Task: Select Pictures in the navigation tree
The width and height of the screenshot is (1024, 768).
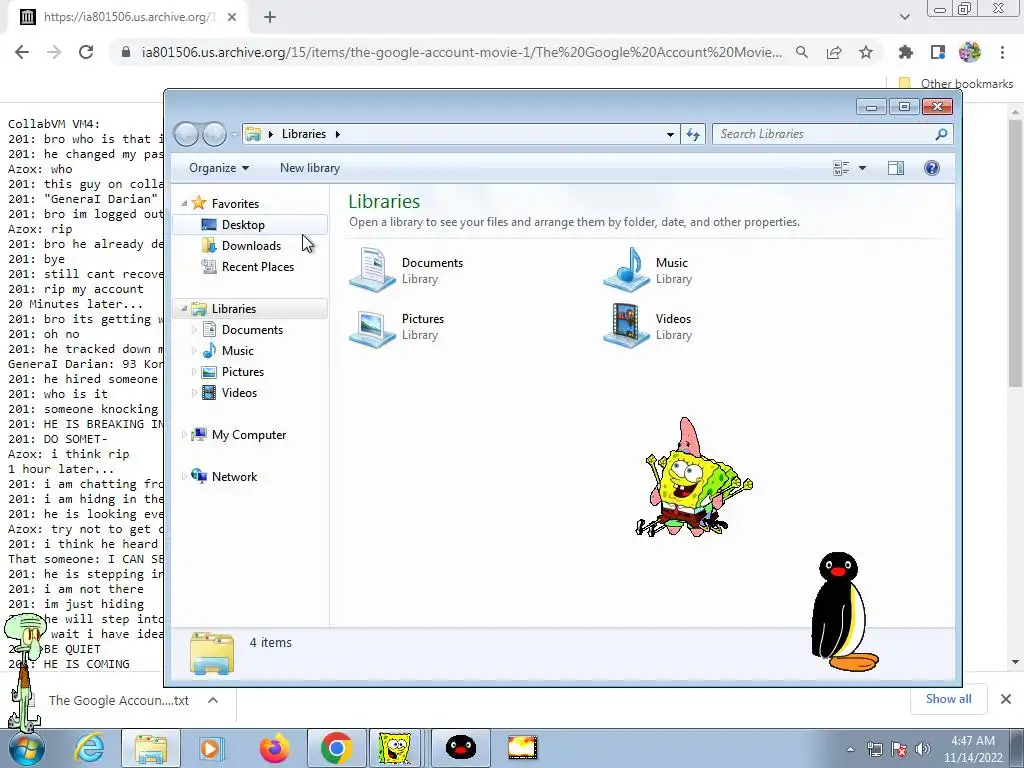Action: pyautogui.click(x=243, y=372)
